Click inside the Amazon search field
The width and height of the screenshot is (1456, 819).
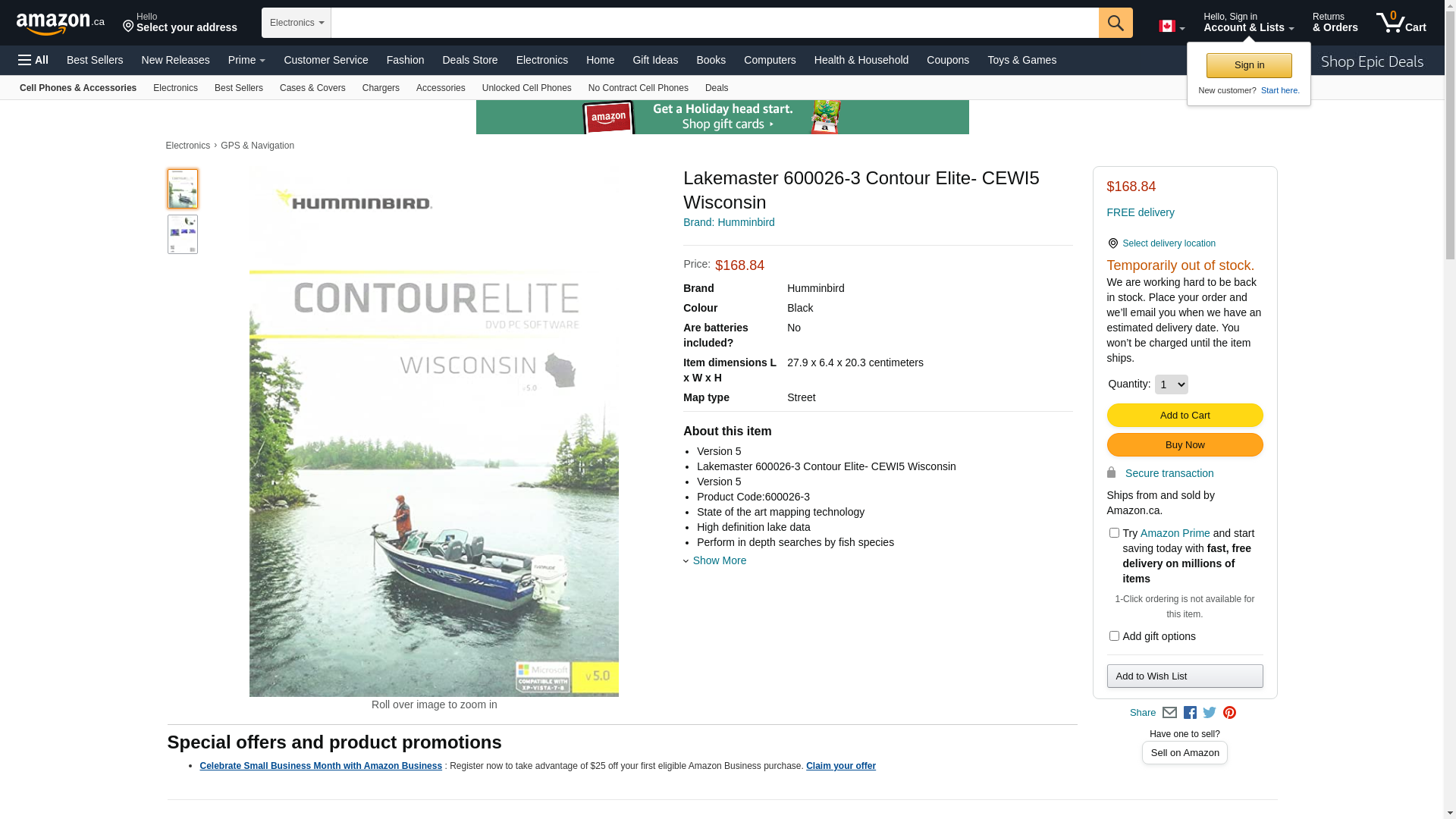pyautogui.click(x=714, y=23)
